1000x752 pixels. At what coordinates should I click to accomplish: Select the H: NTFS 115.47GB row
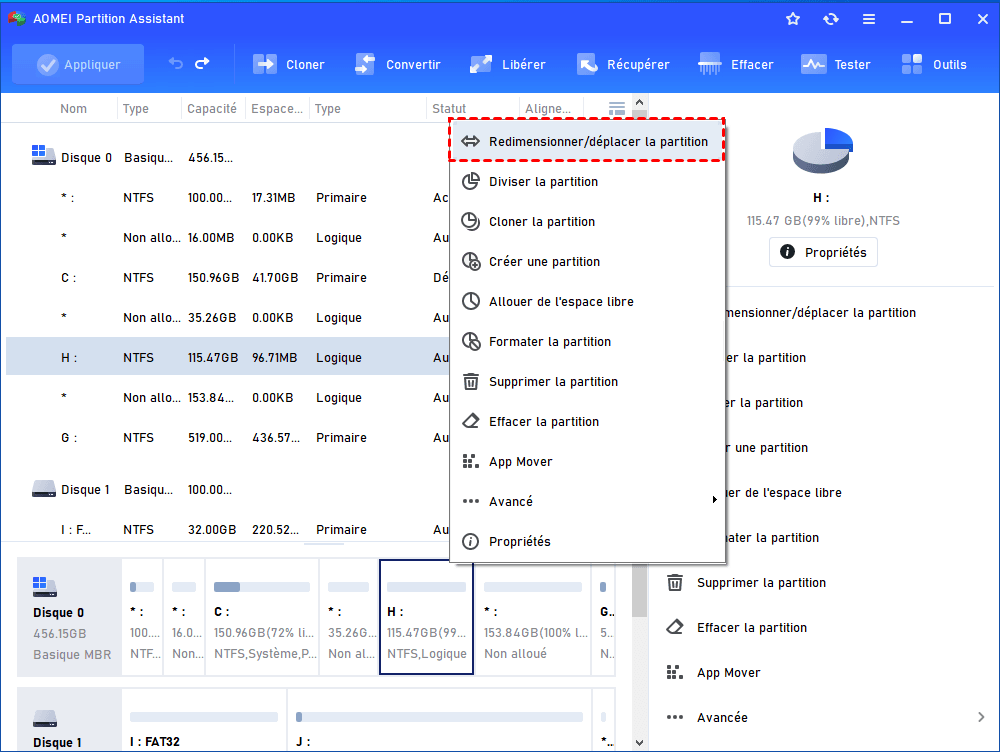coord(226,357)
